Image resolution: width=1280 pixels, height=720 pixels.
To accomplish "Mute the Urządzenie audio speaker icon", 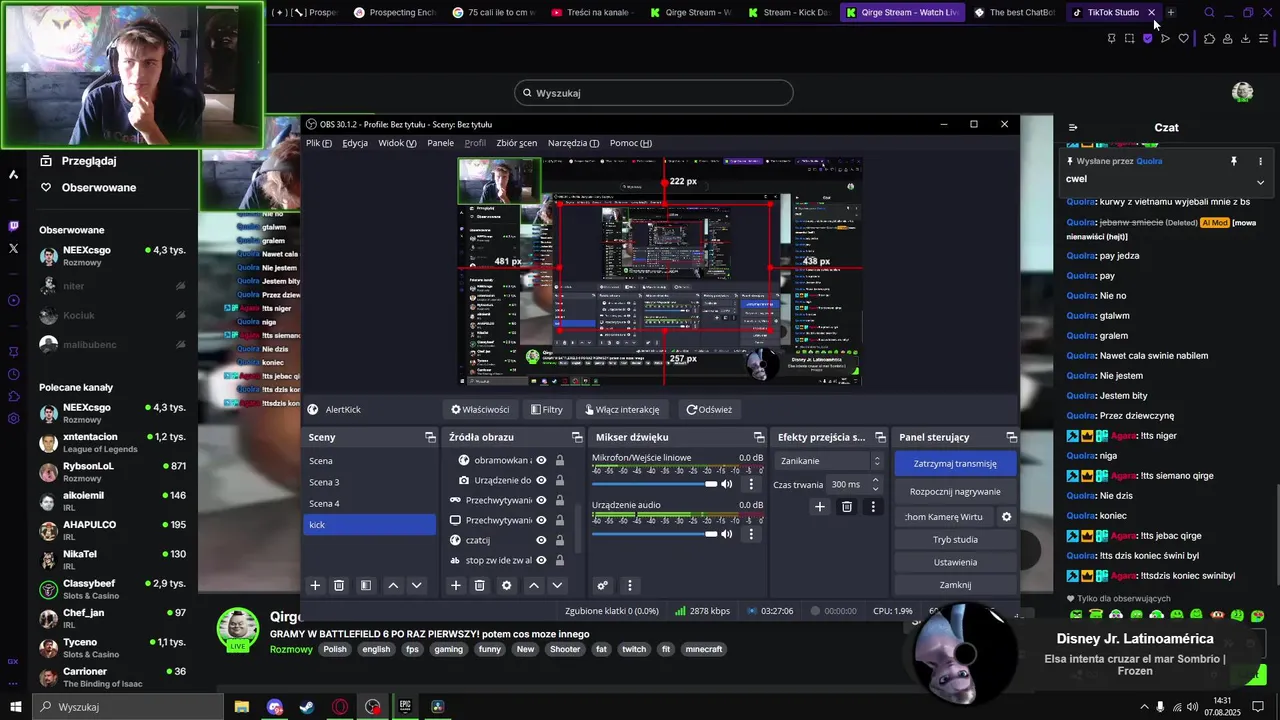I will 727,534.
